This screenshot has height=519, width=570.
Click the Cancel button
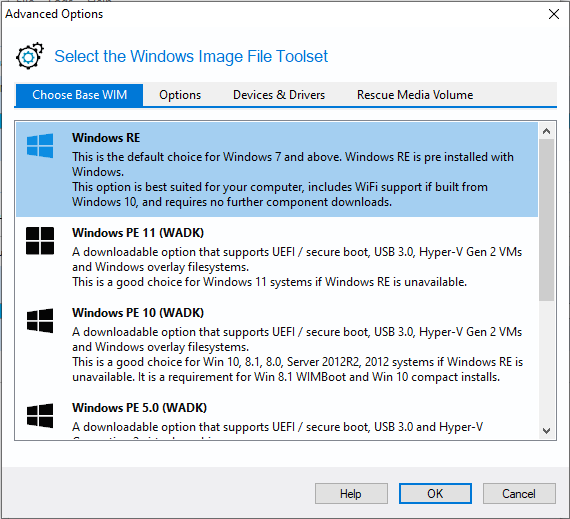519,494
